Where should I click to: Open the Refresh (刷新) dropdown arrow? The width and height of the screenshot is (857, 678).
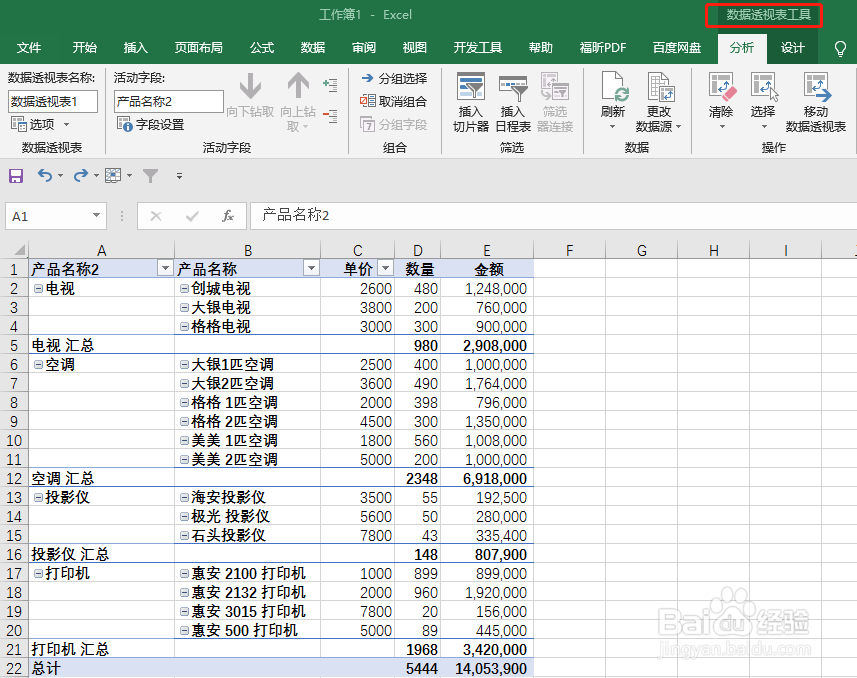pyautogui.click(x=613, y=127)
